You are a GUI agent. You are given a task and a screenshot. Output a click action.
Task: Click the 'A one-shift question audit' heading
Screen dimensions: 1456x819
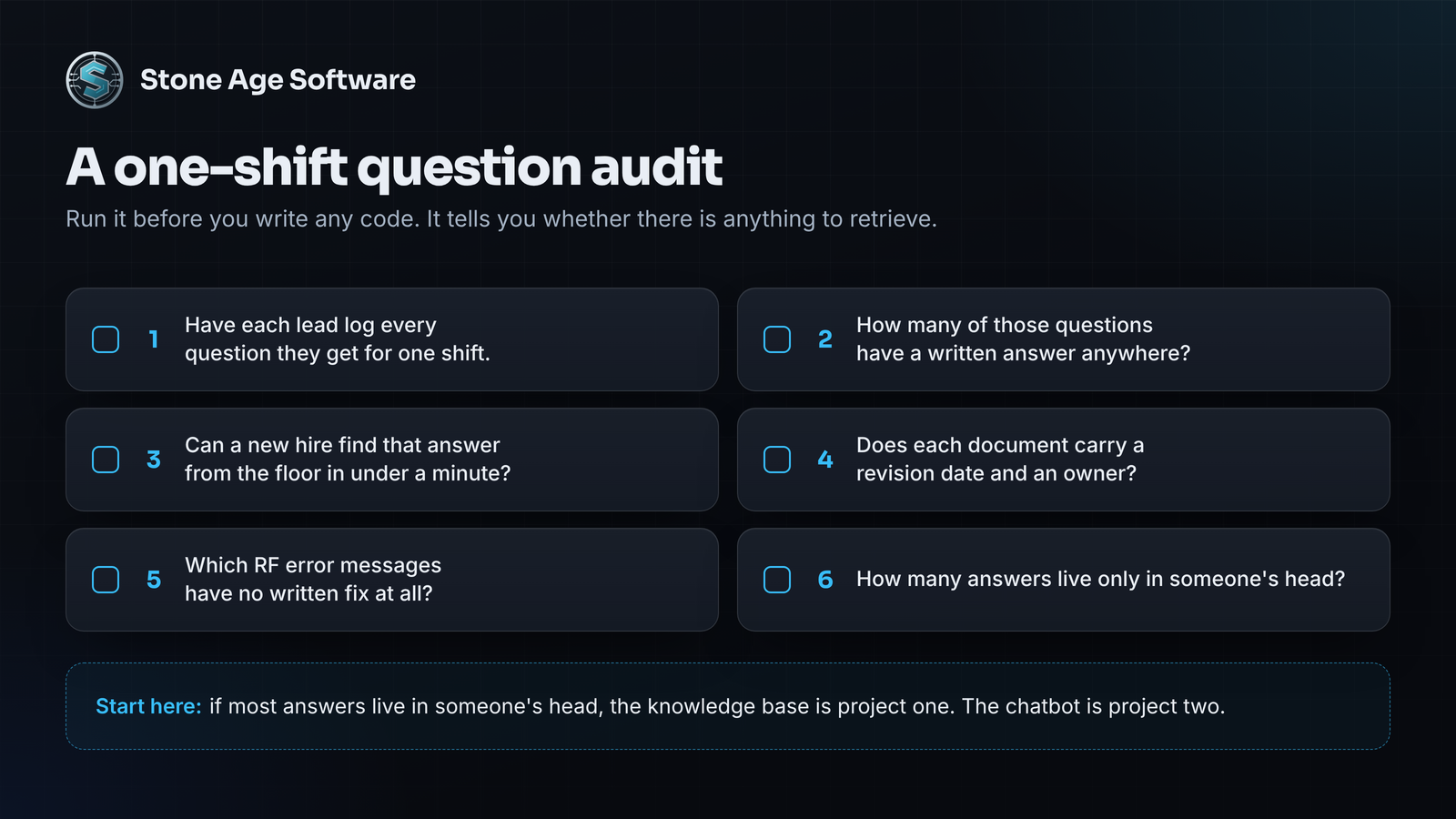point(394,167)
